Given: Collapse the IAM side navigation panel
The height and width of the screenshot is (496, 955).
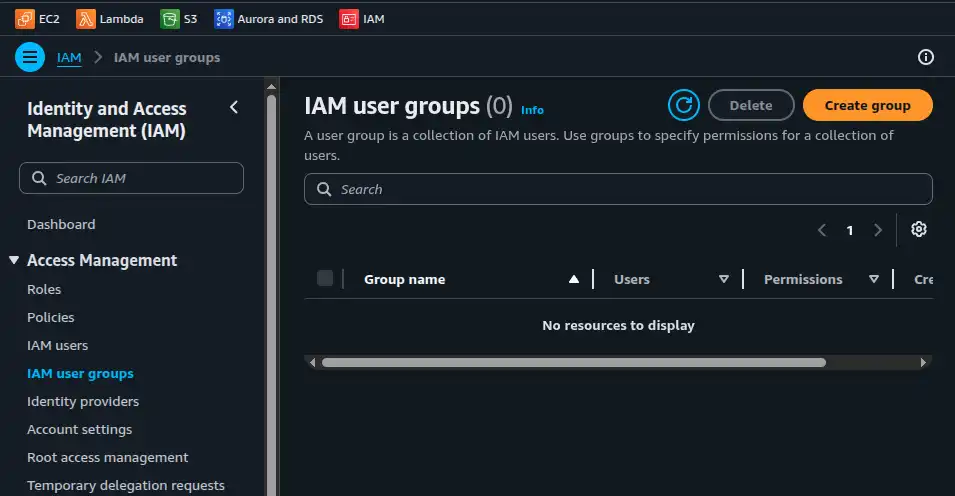Looking at the screenshot, I should [234, 107].
